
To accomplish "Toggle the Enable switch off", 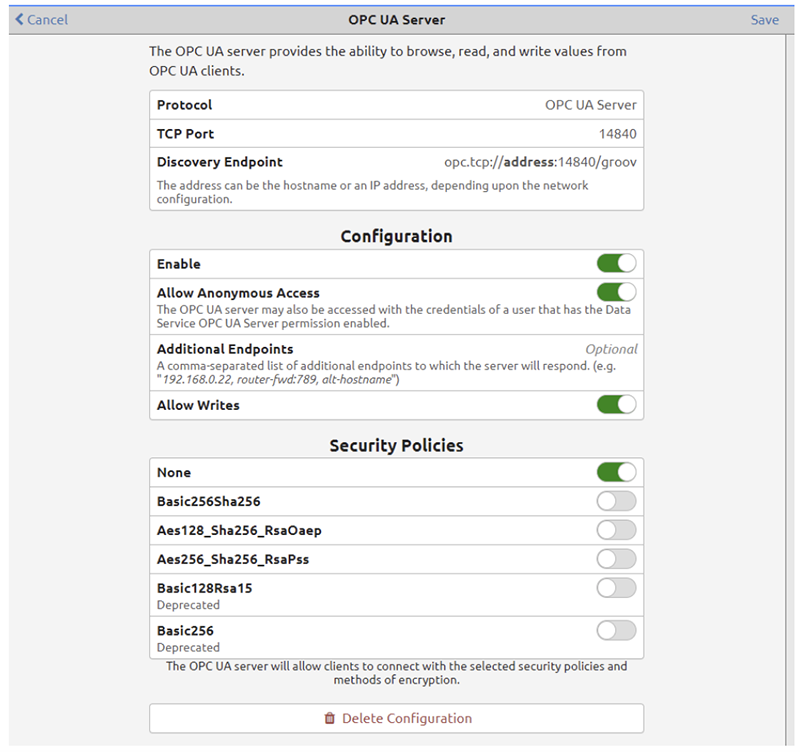I will (x=616, y=263).
